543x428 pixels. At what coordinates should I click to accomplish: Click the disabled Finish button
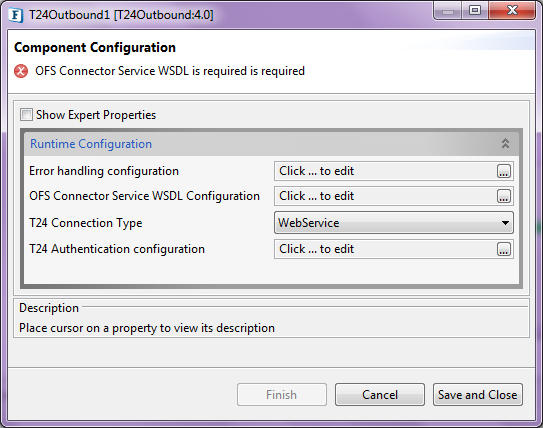pyautogui.click(x=282, y=394)
